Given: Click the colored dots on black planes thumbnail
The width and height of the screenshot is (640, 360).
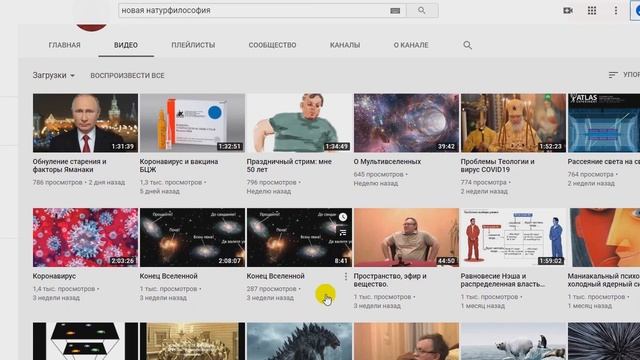Looking at the screenshot, I should point(85,341).
